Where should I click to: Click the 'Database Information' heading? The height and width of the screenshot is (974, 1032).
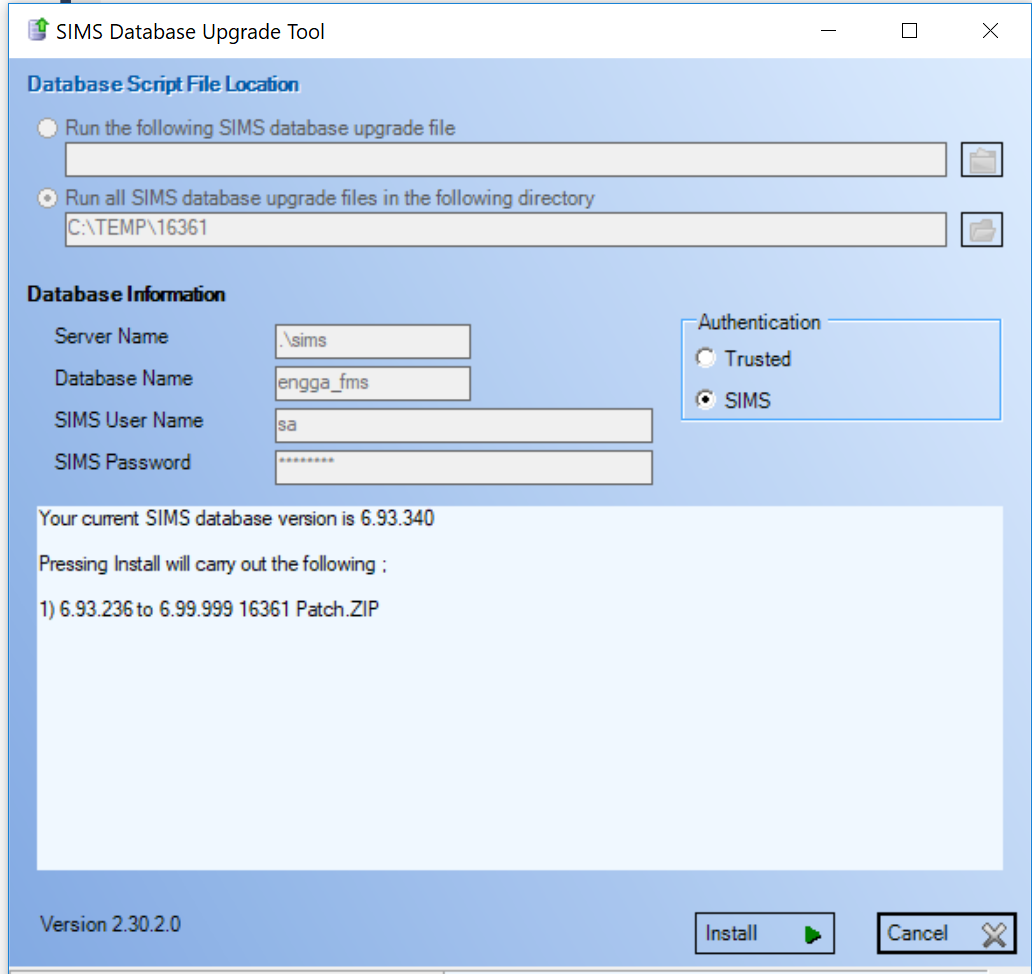tap(126, 294)
